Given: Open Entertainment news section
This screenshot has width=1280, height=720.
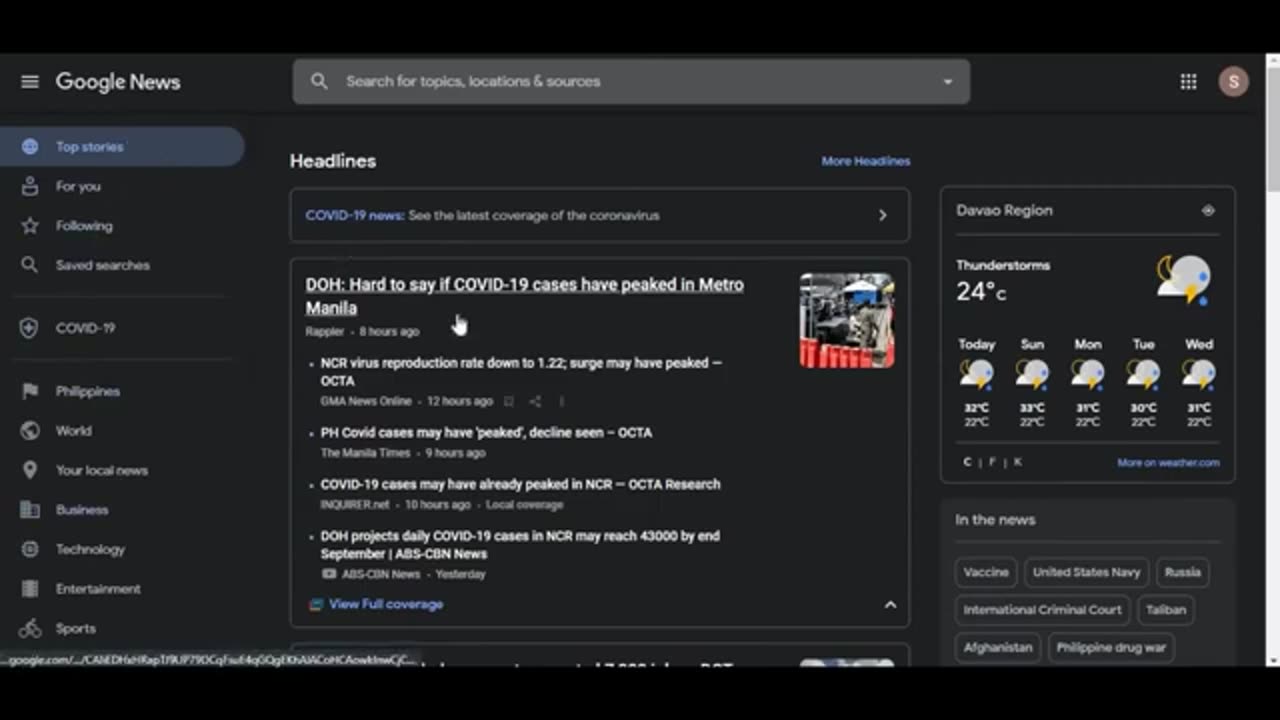Looking at the screenshot, I should [x=98, y=589].
